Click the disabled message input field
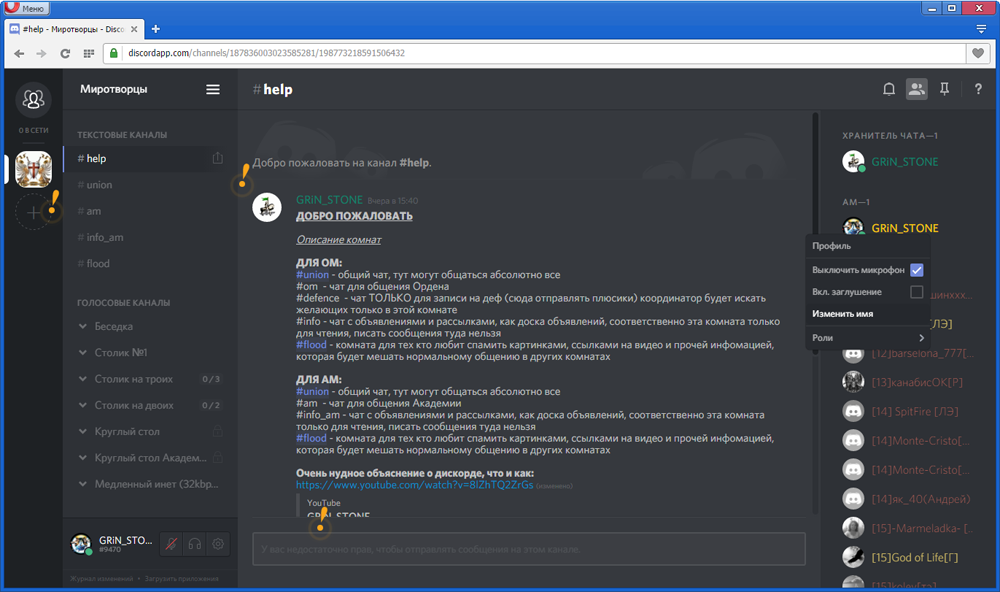This screenshot has width=1000, height=592. point(529,549)
